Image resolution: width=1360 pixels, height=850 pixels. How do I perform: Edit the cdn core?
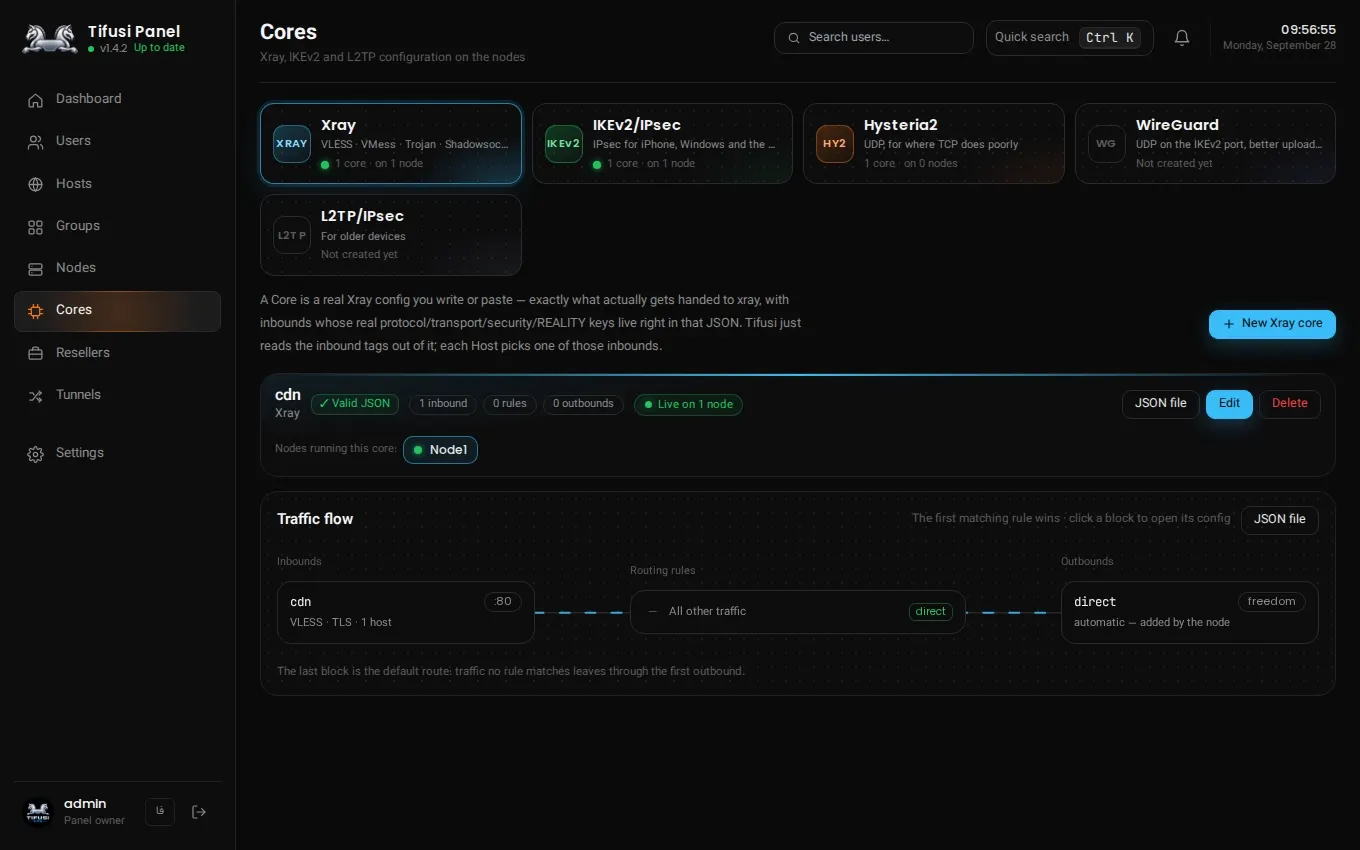(x=1229, y=404)
